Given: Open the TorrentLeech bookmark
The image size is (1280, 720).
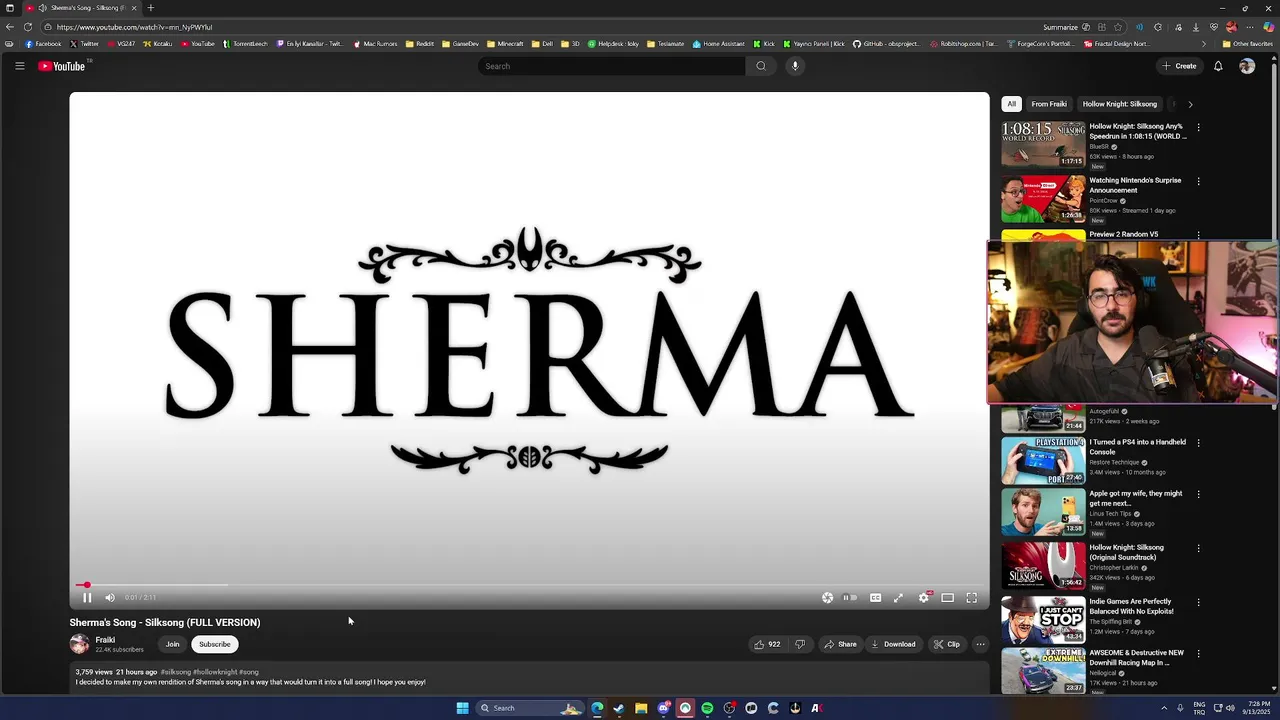Looking at the screenshot, I should coord(245,44).
